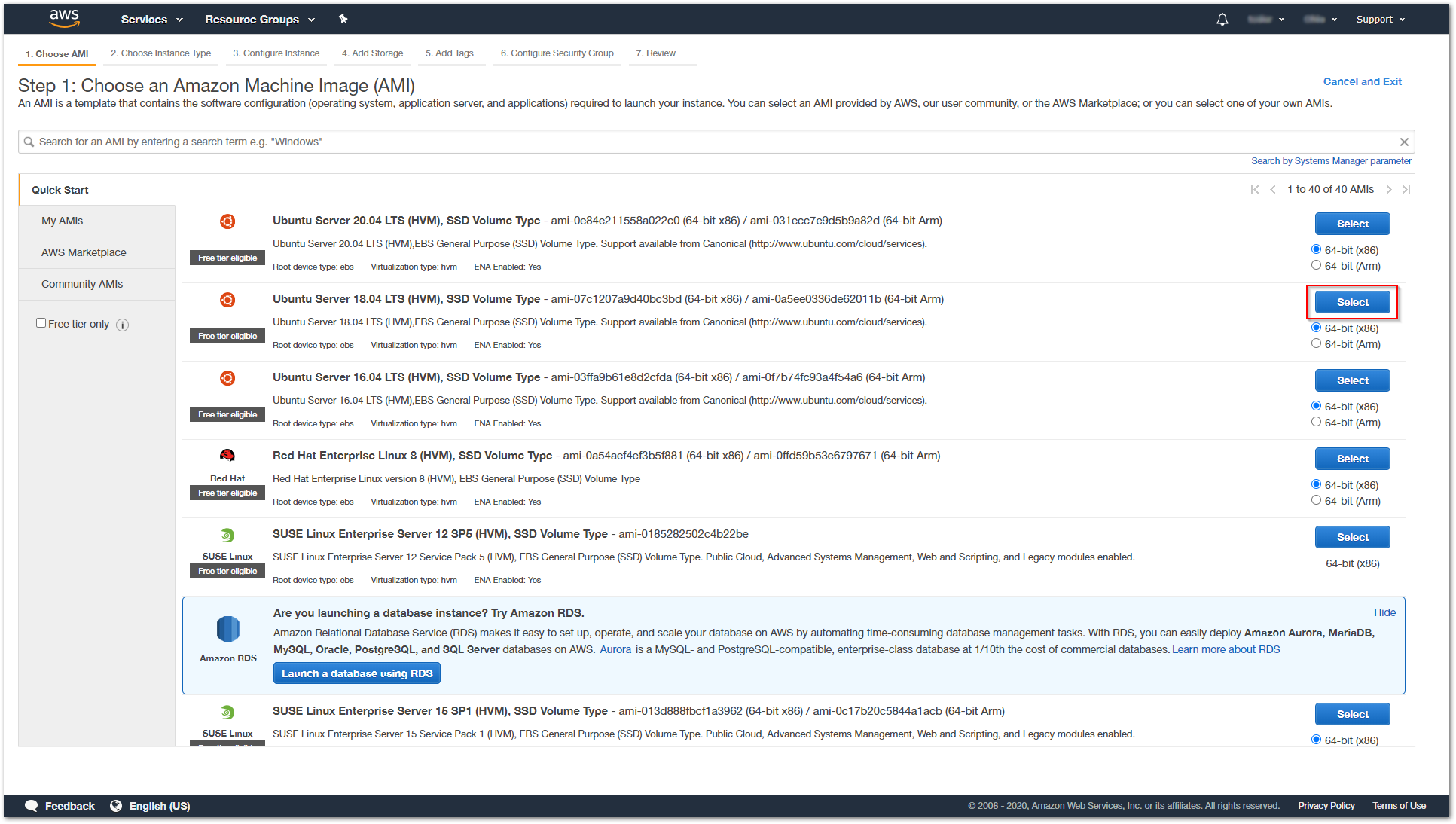Go to first page of AMIs
The width and height of the screenshot is (1456, 824).
point(1255,189)
